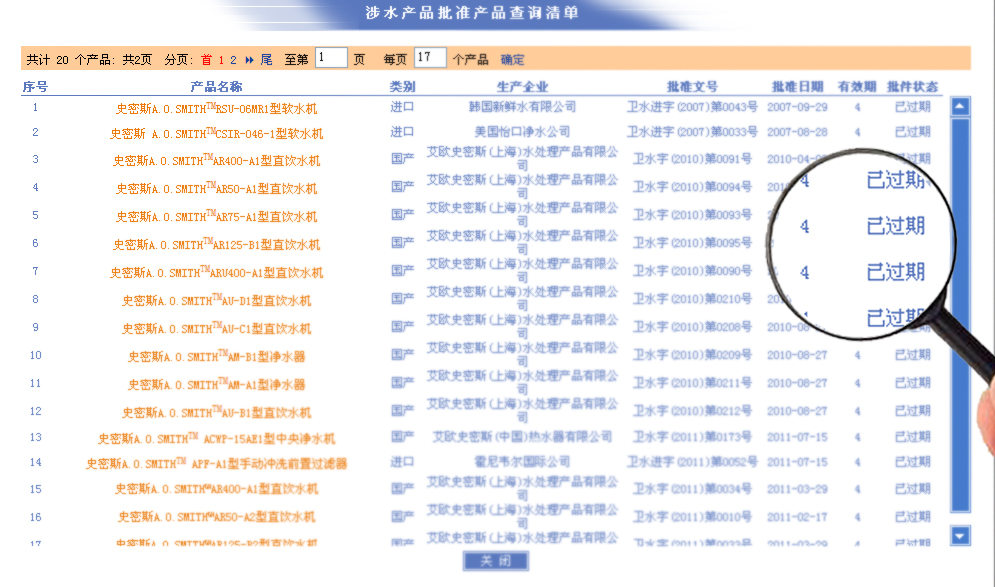Open product AR50-A2型直饮水机 link
Screen dimensions: 995x587
point(216,517)
